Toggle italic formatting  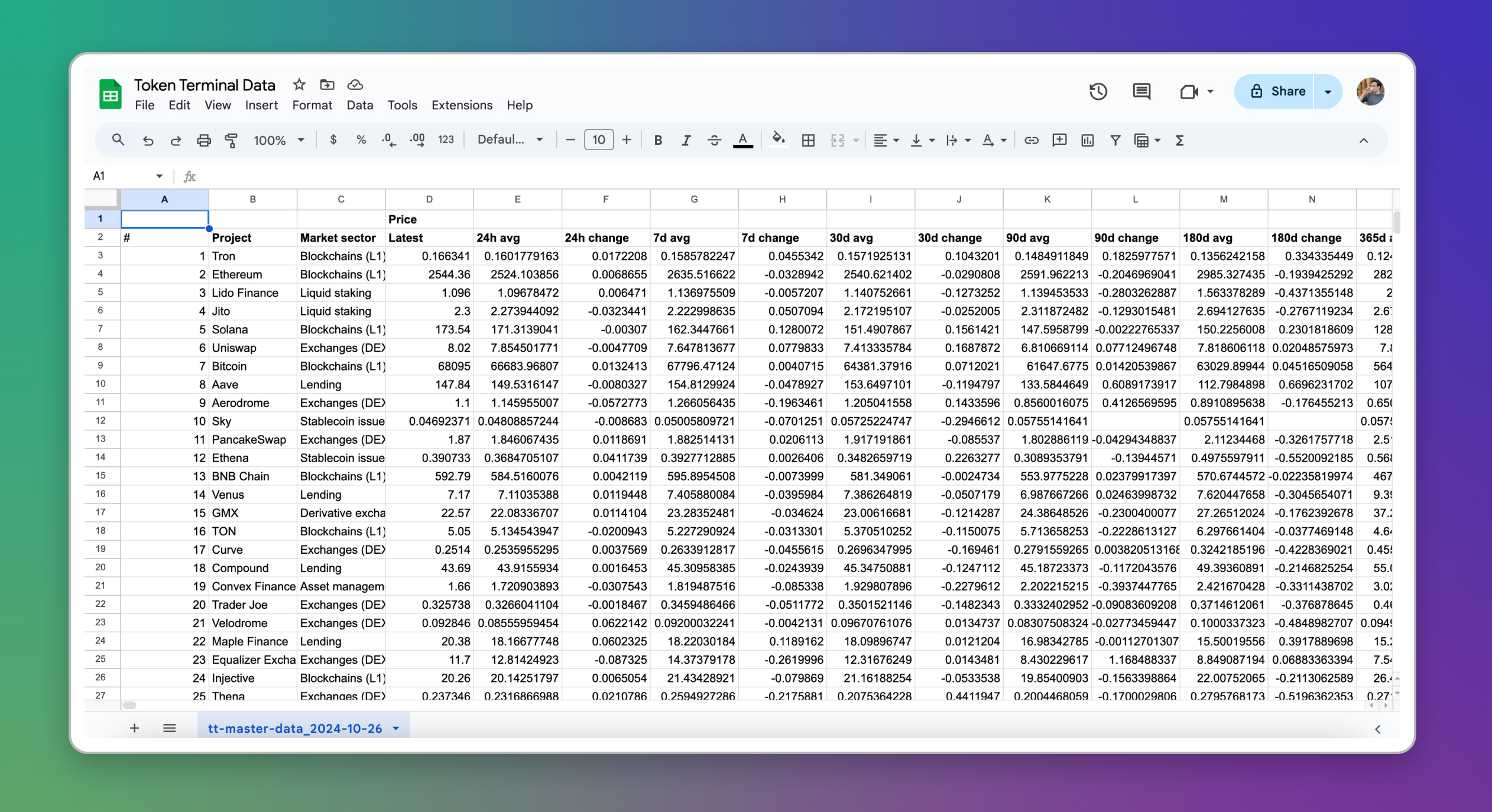click(686, 141)
